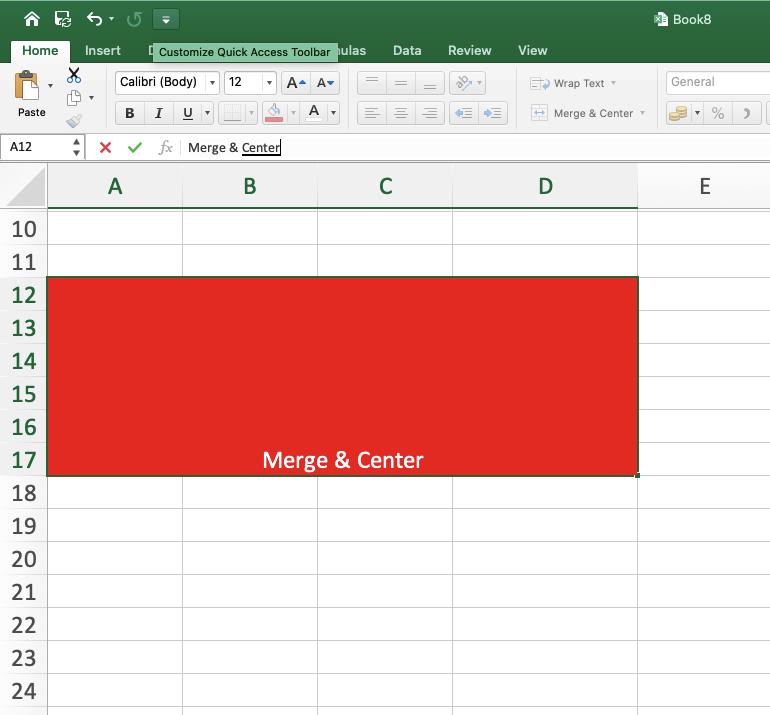
Task: Switch to the Home tab
Action: pyautogui.click(x=40, y=51)
